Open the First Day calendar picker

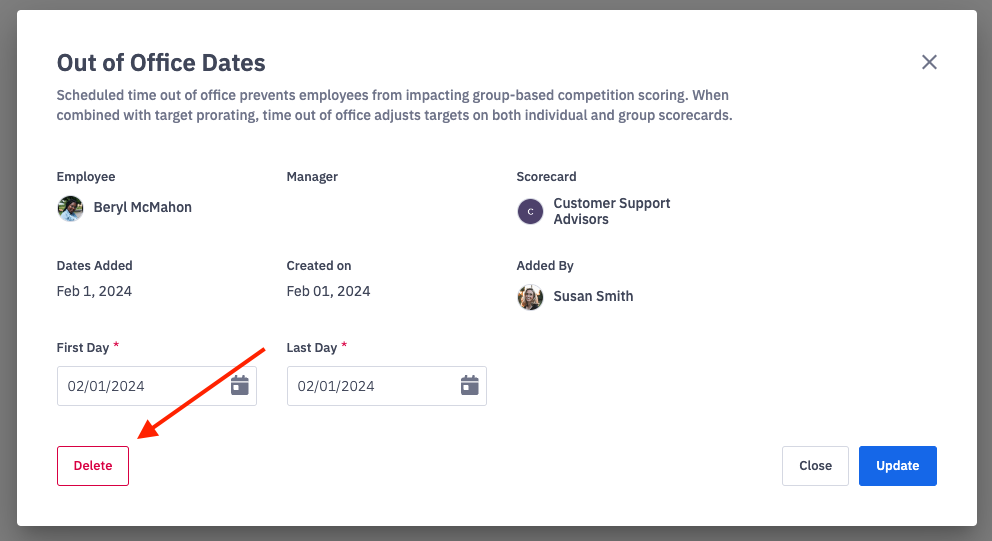[x=240, y=386]
